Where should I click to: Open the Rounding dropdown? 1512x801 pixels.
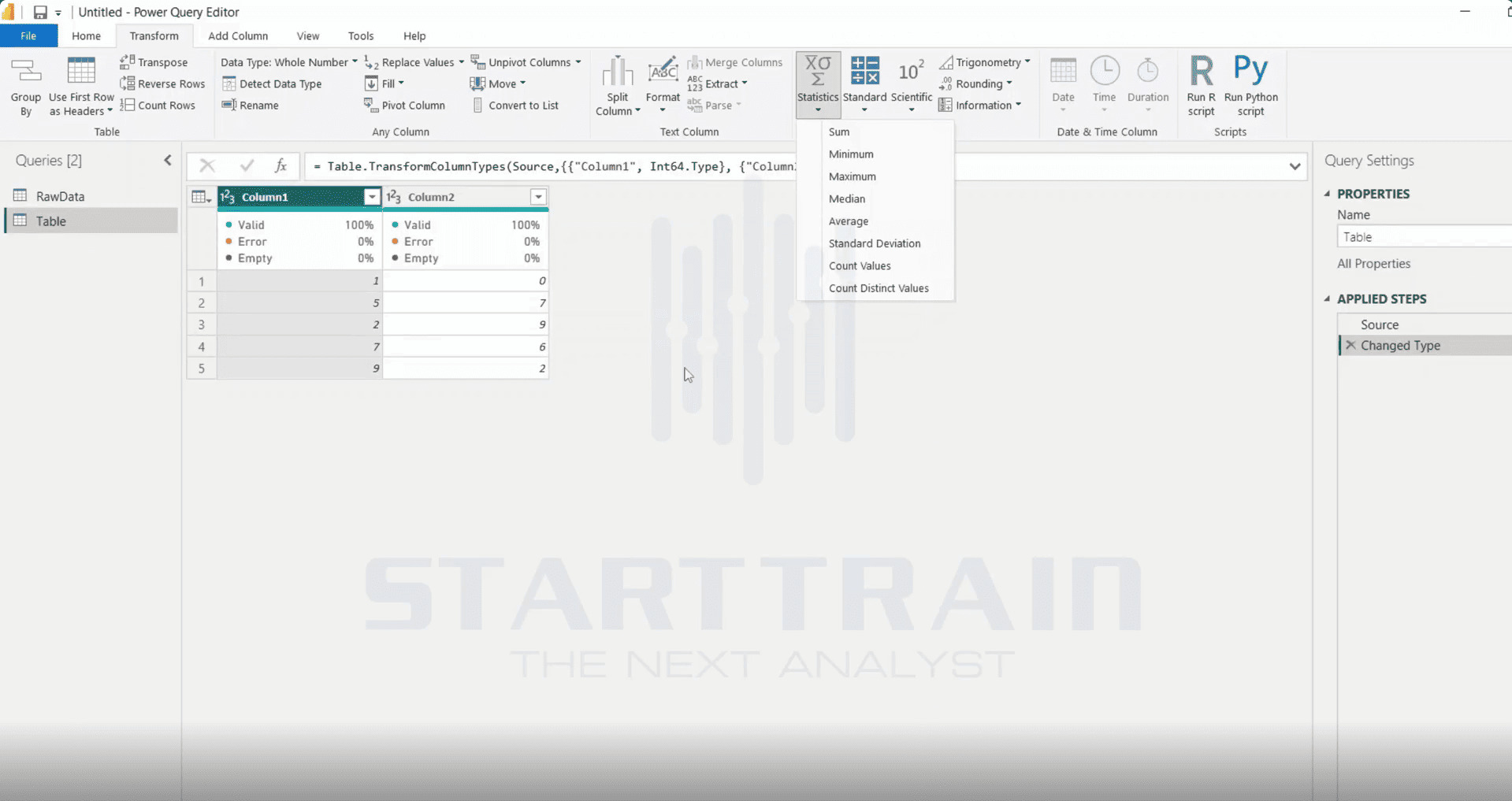(x=975, y=83)
